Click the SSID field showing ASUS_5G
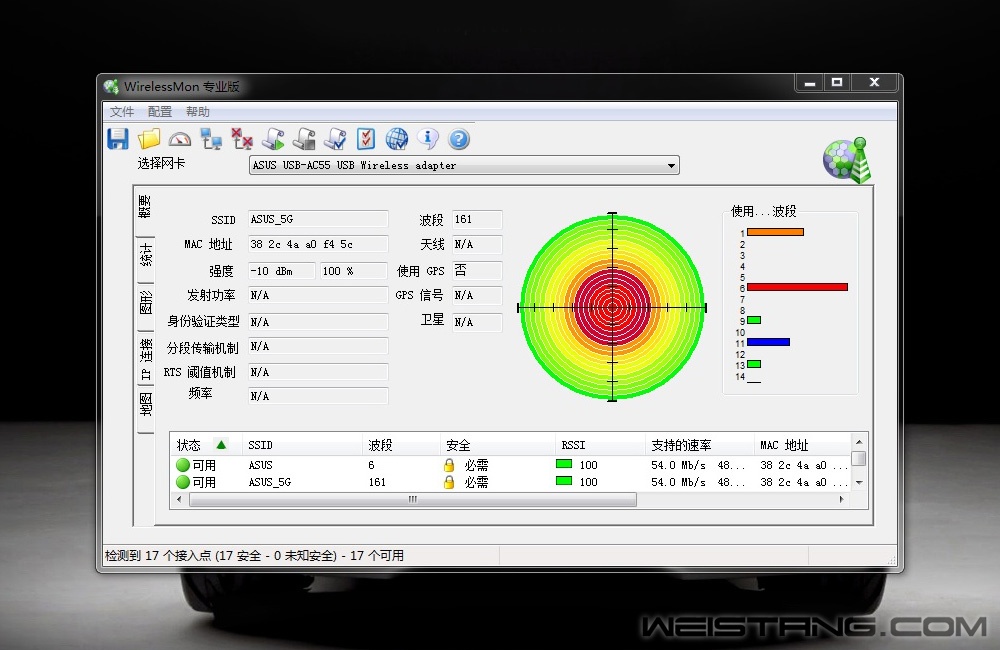The image size is (1000, 650). pyautogui.click(x=318, y=219)
